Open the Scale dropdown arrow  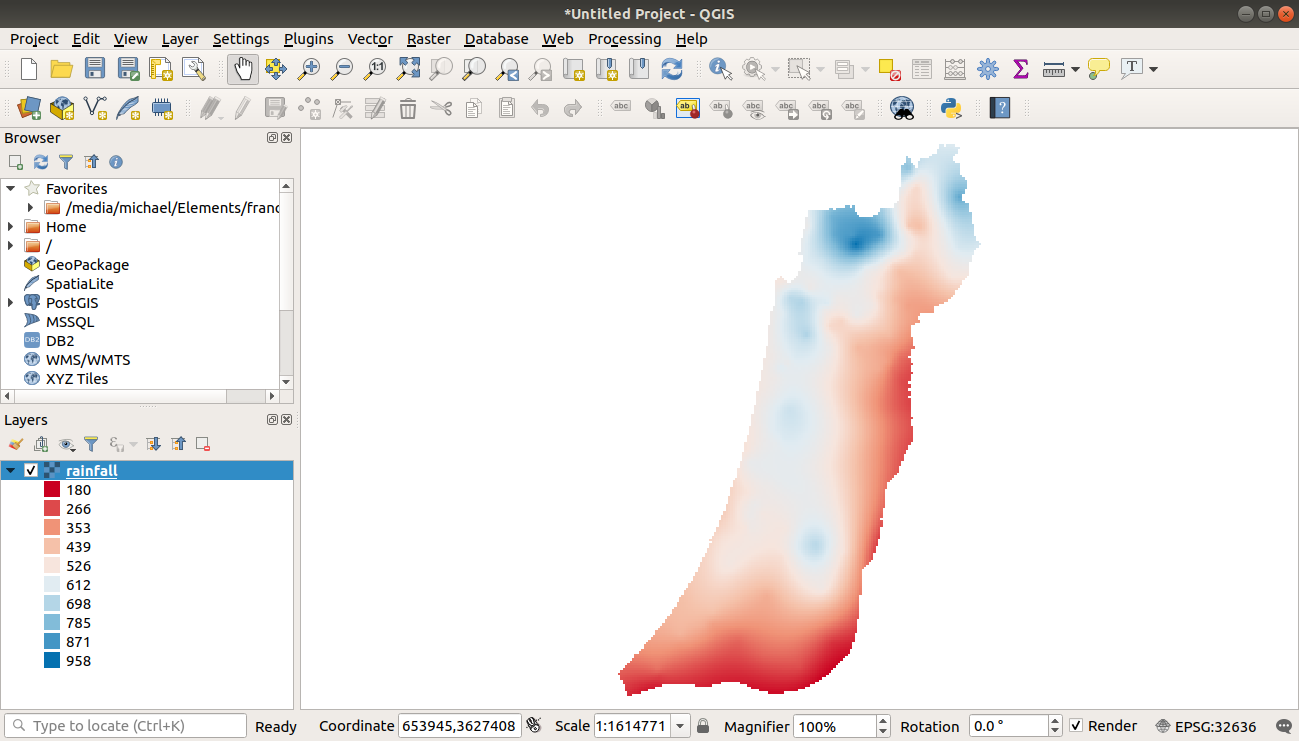click(x=681, y=726)
